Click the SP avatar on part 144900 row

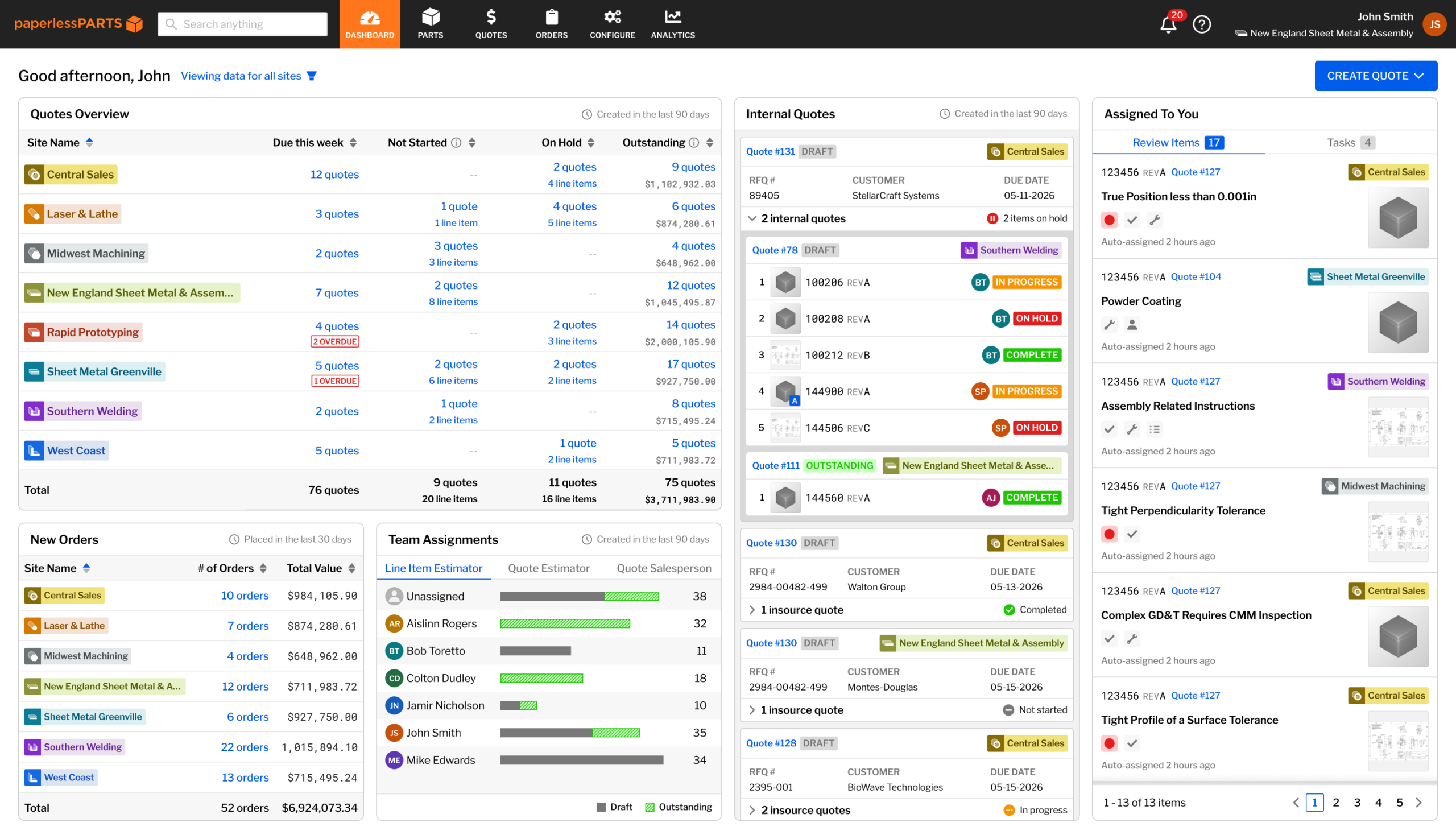tap(979, 391)
